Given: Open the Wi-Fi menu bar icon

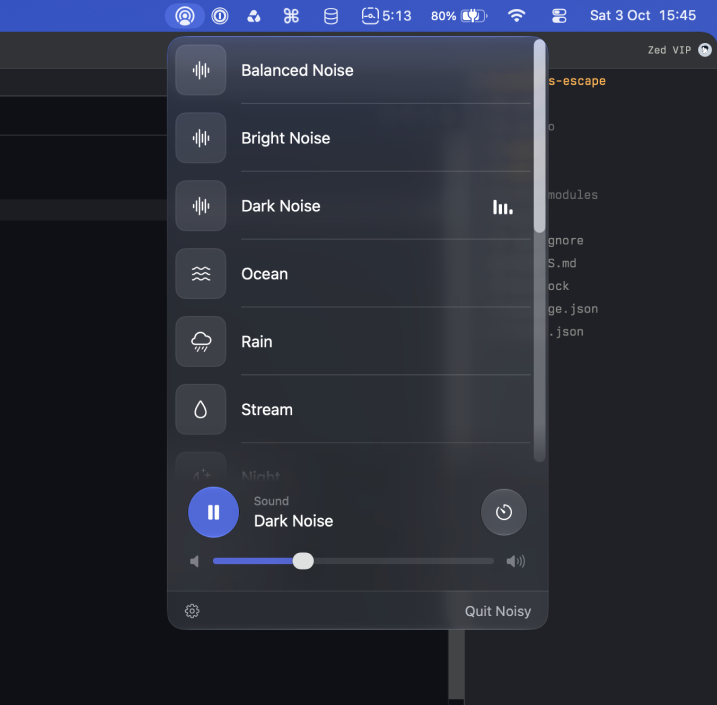Looking at the screenshot, I should tap(516, 16).
